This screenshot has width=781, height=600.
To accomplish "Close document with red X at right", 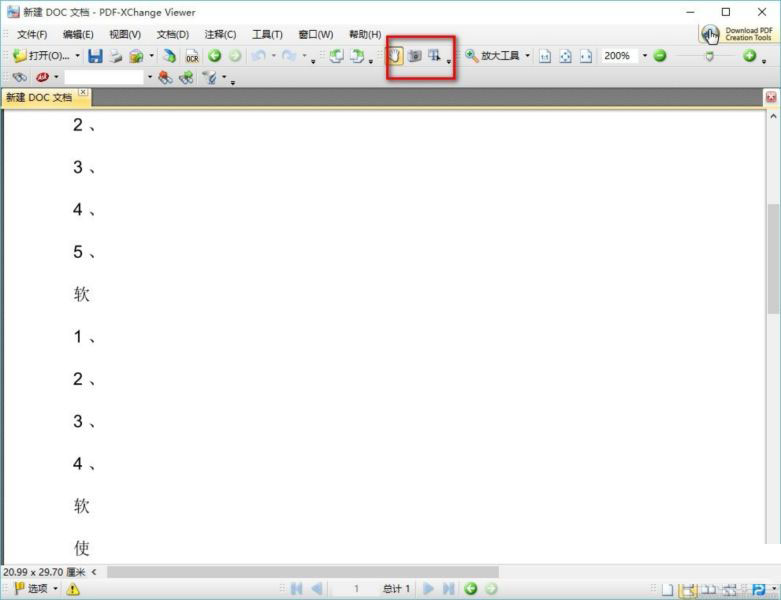I will tap(771, 97).
